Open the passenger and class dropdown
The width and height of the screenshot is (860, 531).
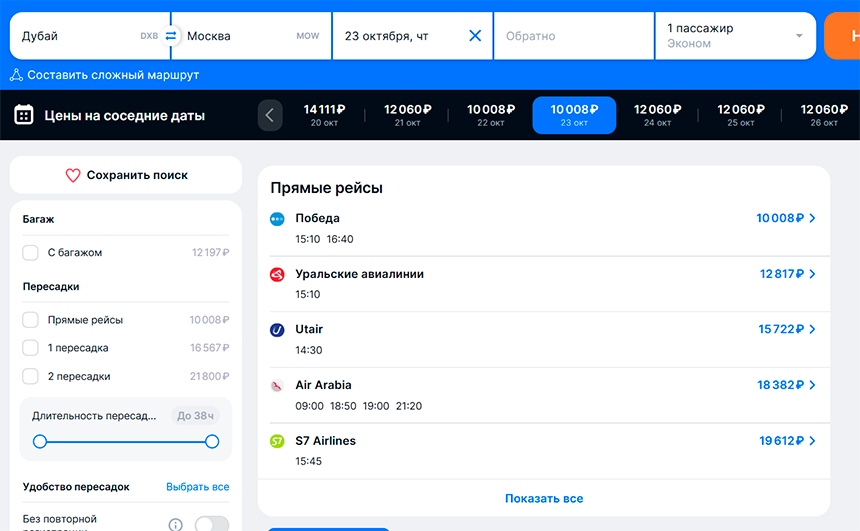(x=735, y=36)
